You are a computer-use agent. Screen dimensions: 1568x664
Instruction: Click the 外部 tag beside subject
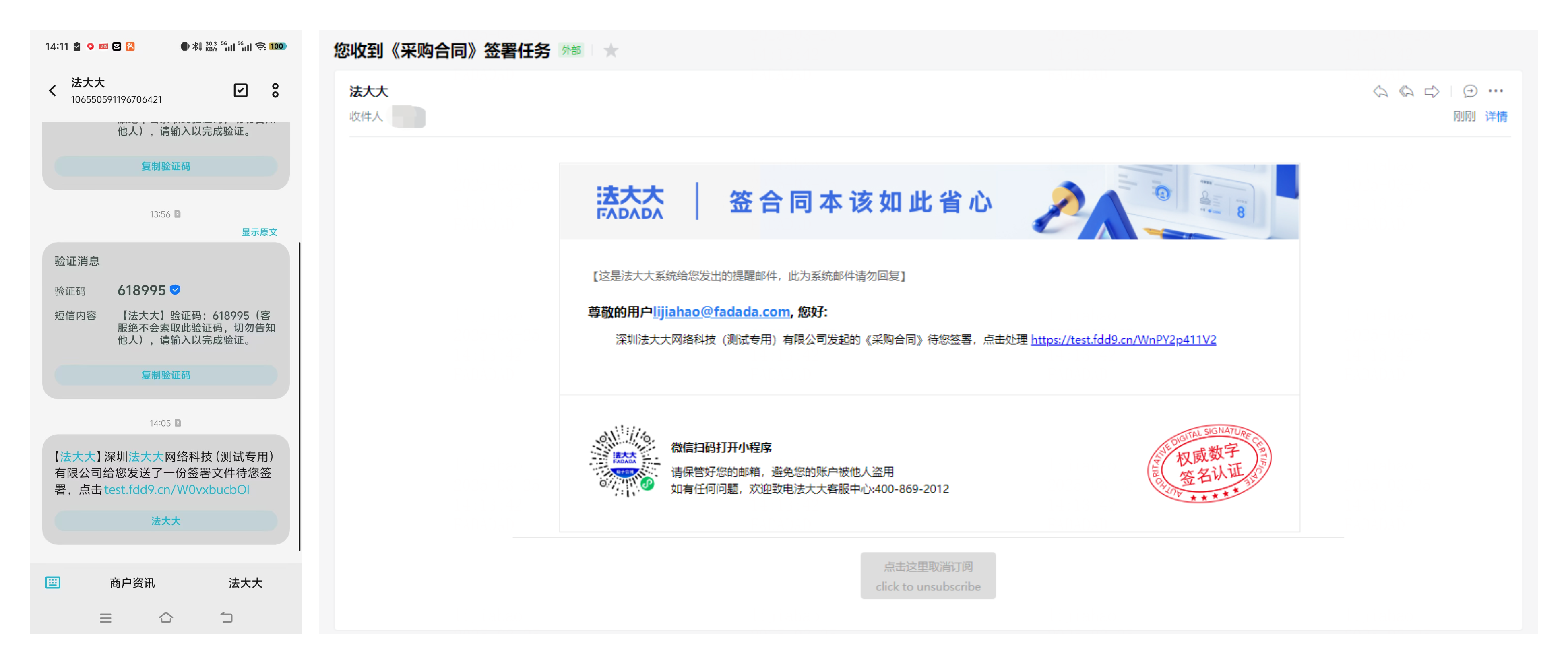[x=571, y=51]
